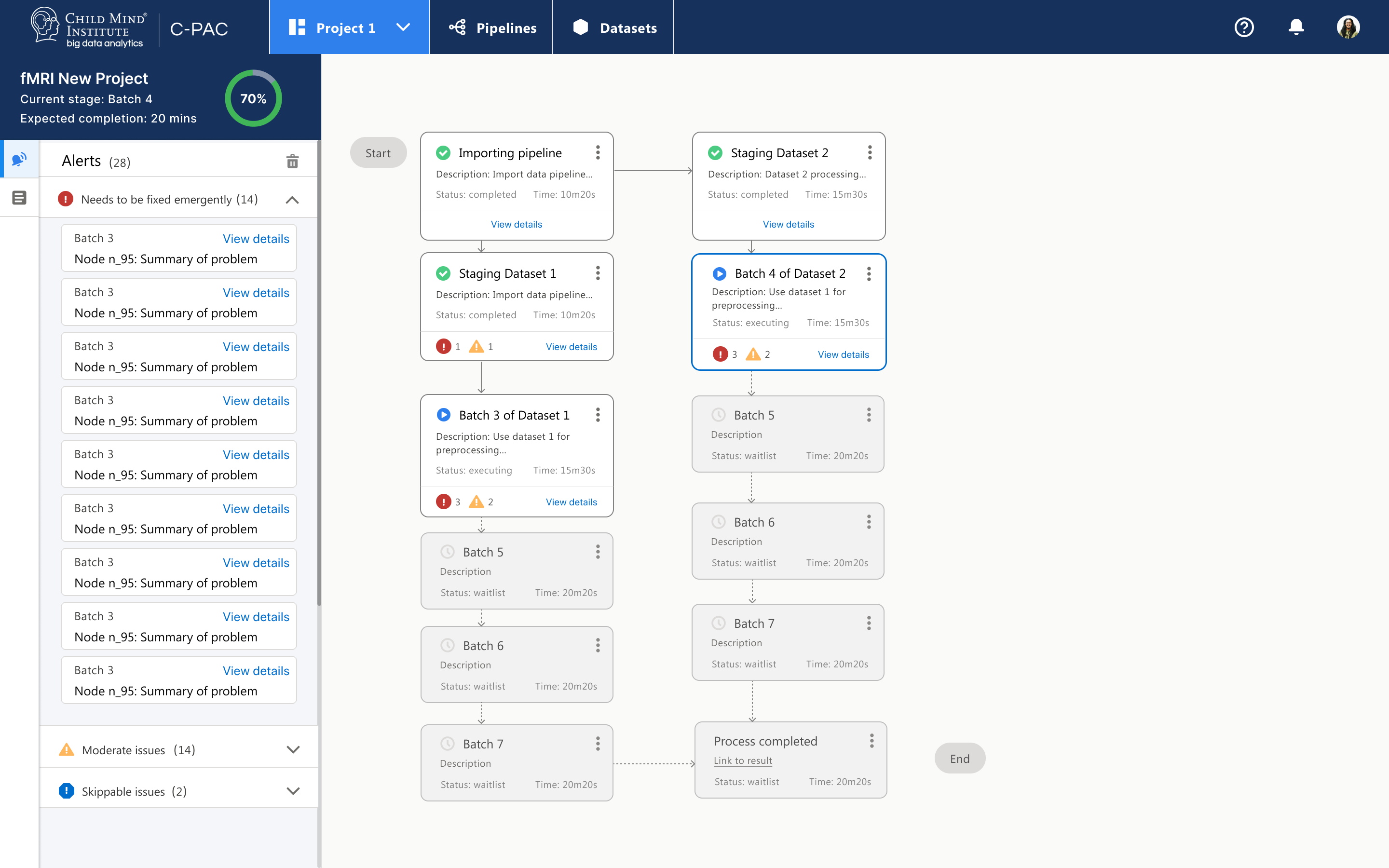The image size is (1389, 868).
Task: Open kebab menu on Importing pipeline
Action: point(598,153)
